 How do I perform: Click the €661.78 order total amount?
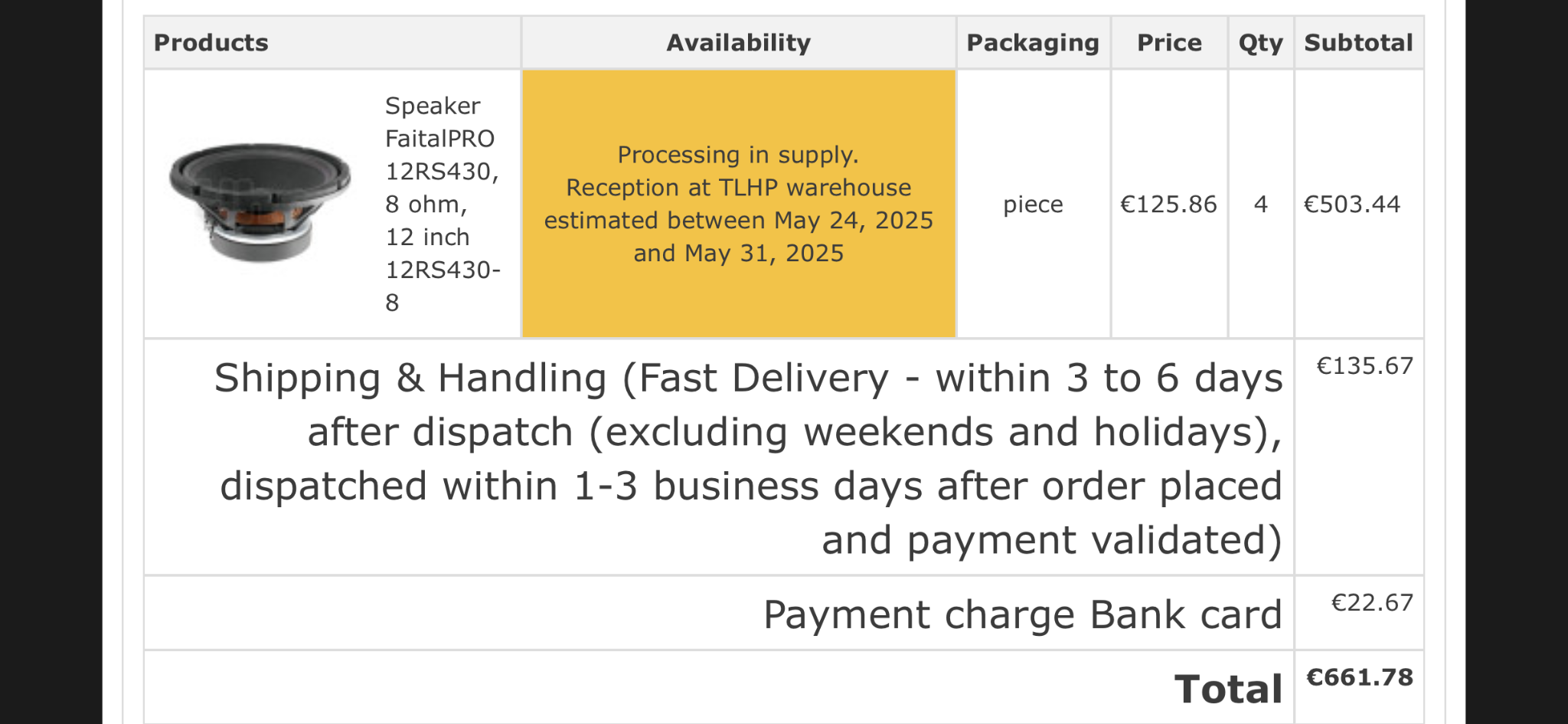[1360, 677]
